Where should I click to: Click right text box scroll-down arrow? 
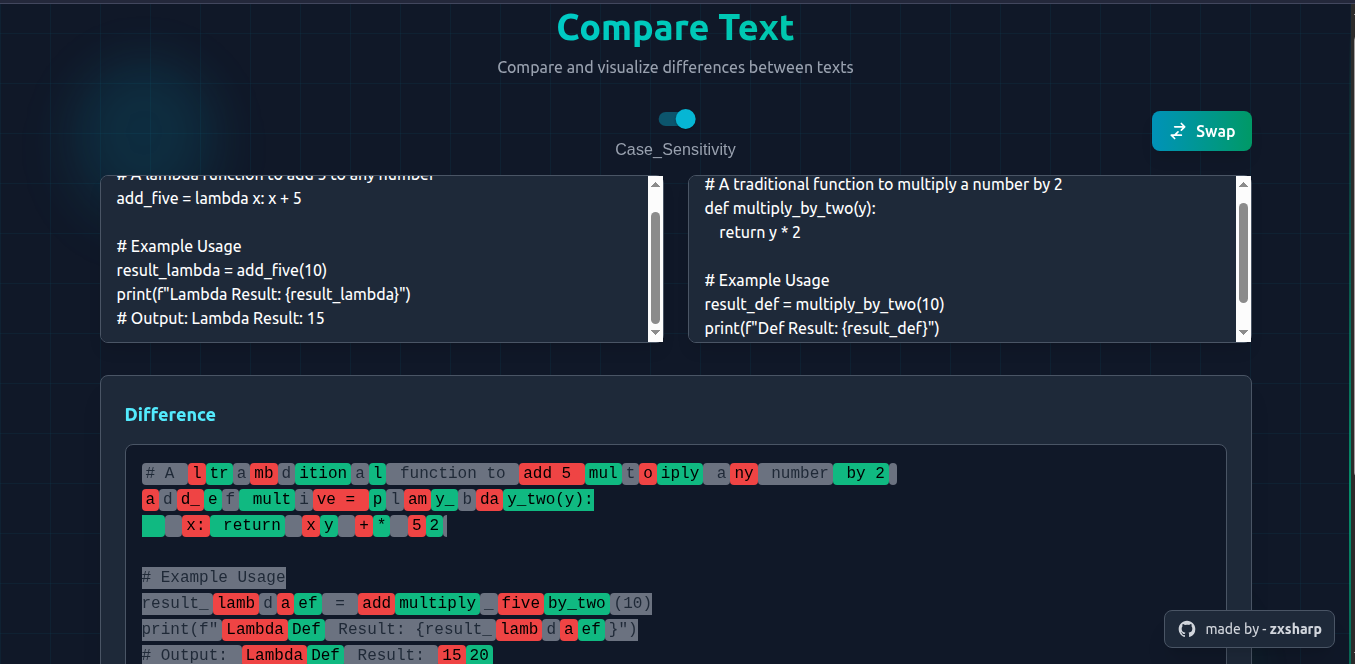pyautogui.click(x=1243, y=332)
